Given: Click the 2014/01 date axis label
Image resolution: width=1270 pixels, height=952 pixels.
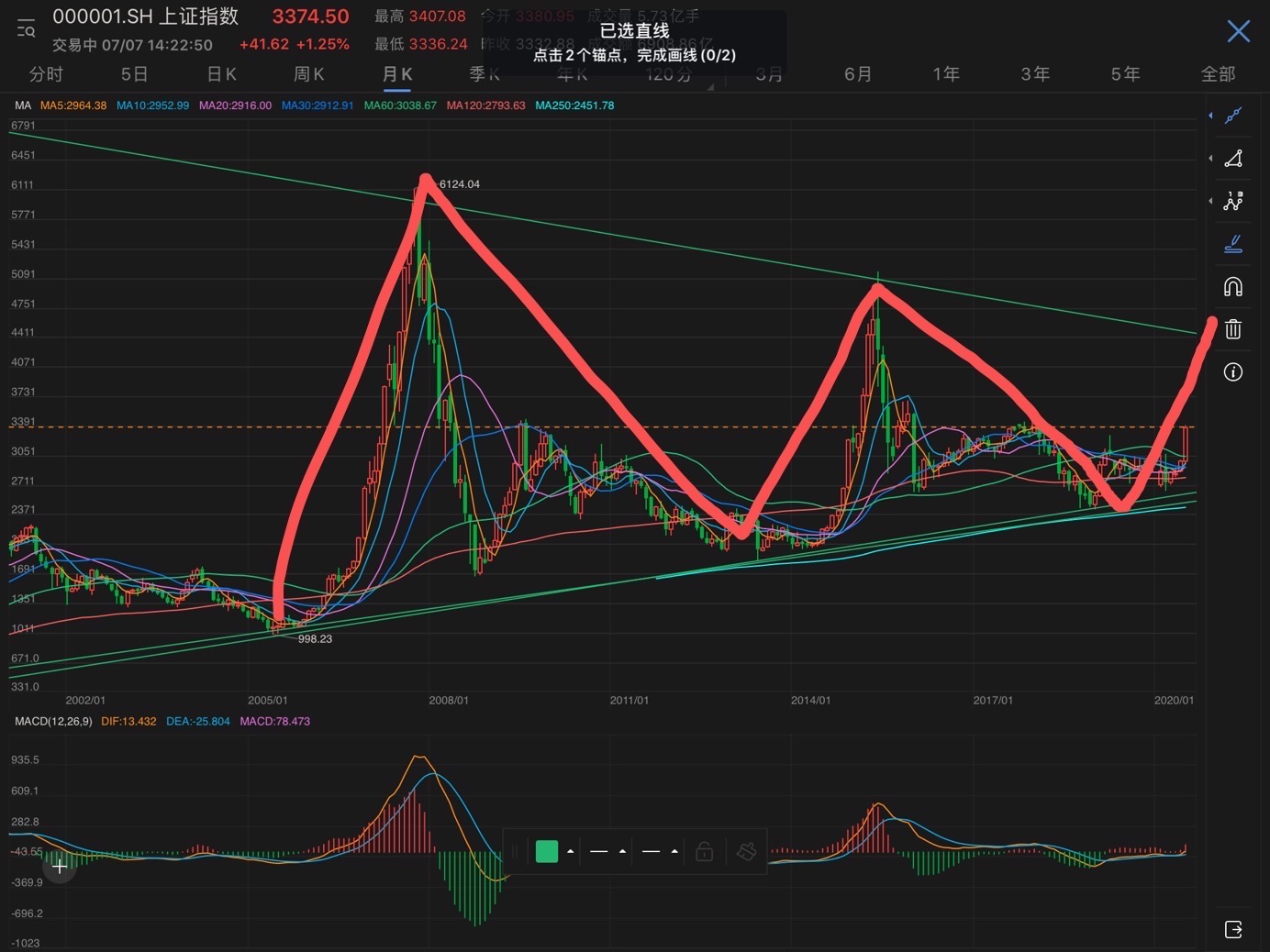Looking at the screenshot, I should coord(811,701).
